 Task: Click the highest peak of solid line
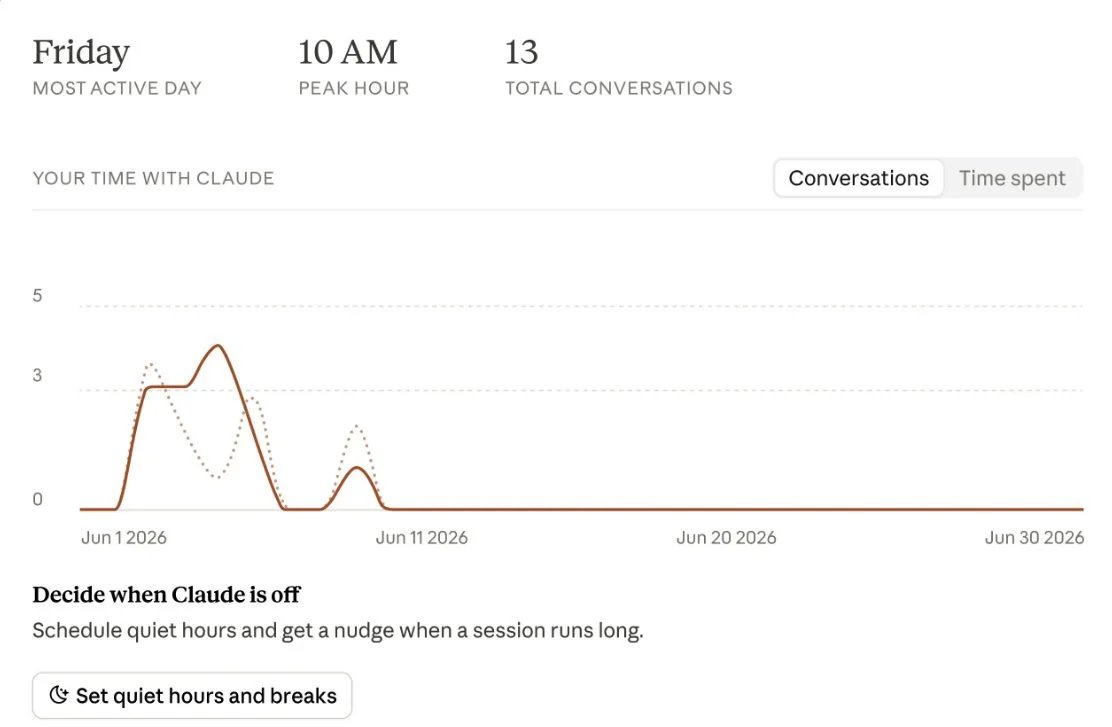point(218,346)
